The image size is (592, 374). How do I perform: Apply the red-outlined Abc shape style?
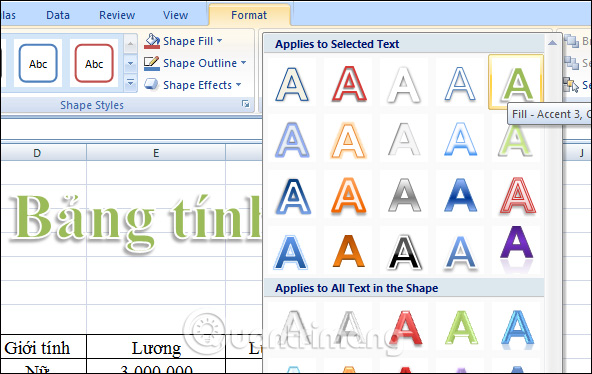tap(94, 63)
